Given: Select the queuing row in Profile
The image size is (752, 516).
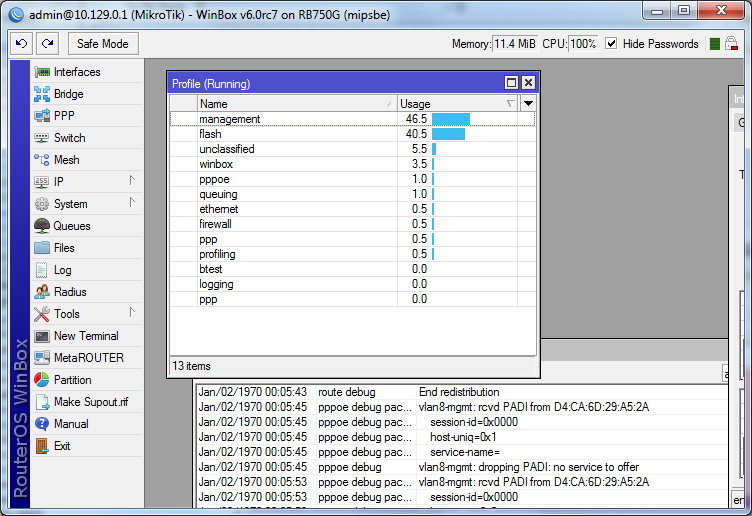Looking at the screenshot, I should (x=352, y=194).
